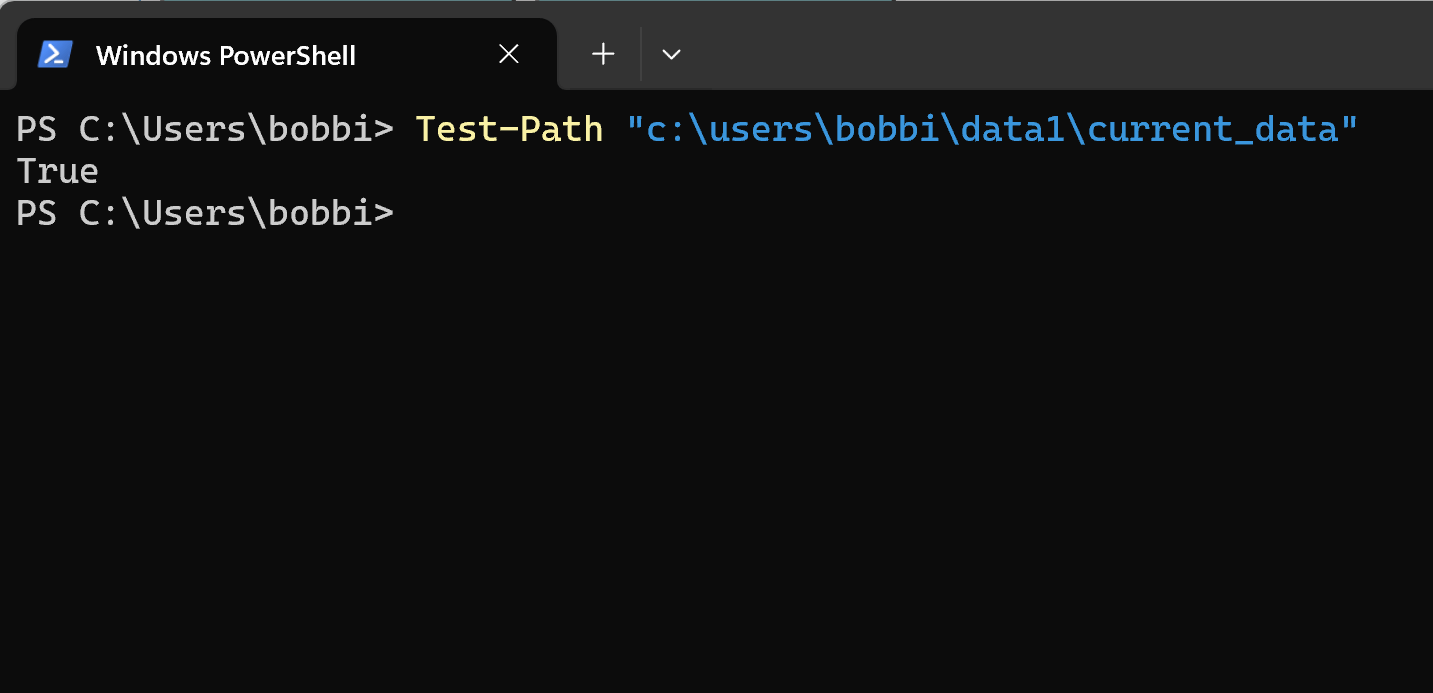Click the c:\users segment of the path
The image size is (1433, 693).
[729, 129]
